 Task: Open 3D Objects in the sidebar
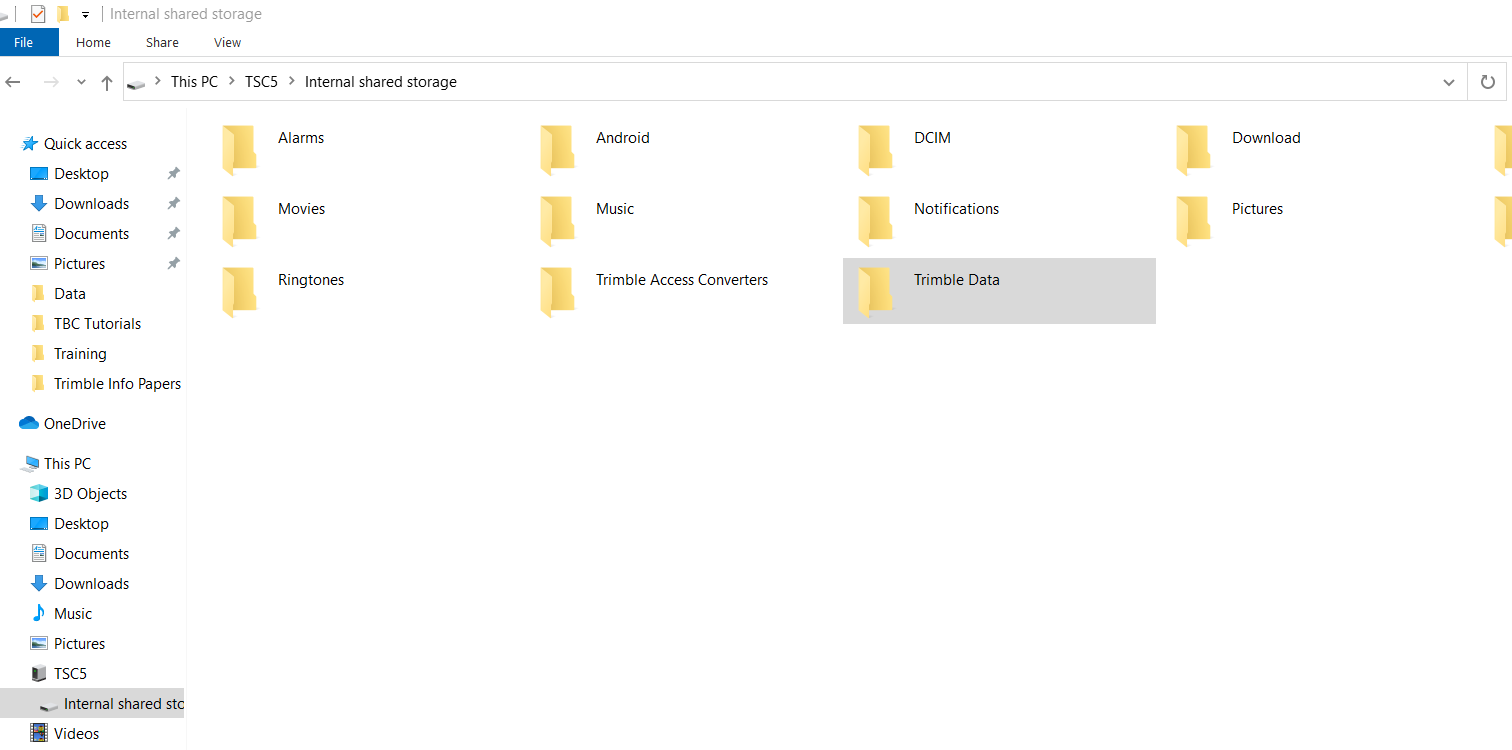90,494
